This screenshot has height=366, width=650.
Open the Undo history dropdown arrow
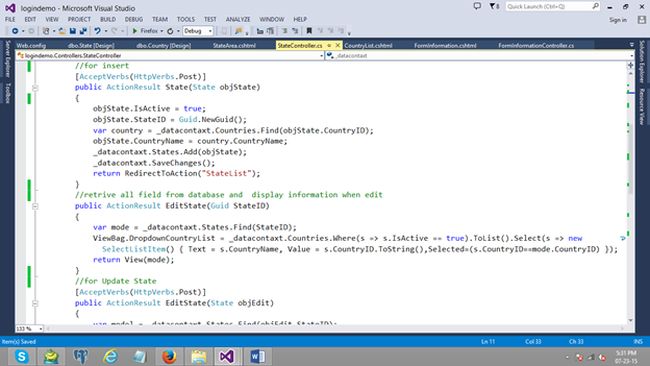[106, 31]
